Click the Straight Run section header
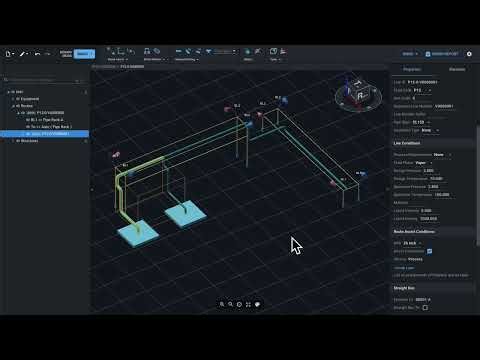This screenshot has height=360, width=480. click(x=433, y=288)
